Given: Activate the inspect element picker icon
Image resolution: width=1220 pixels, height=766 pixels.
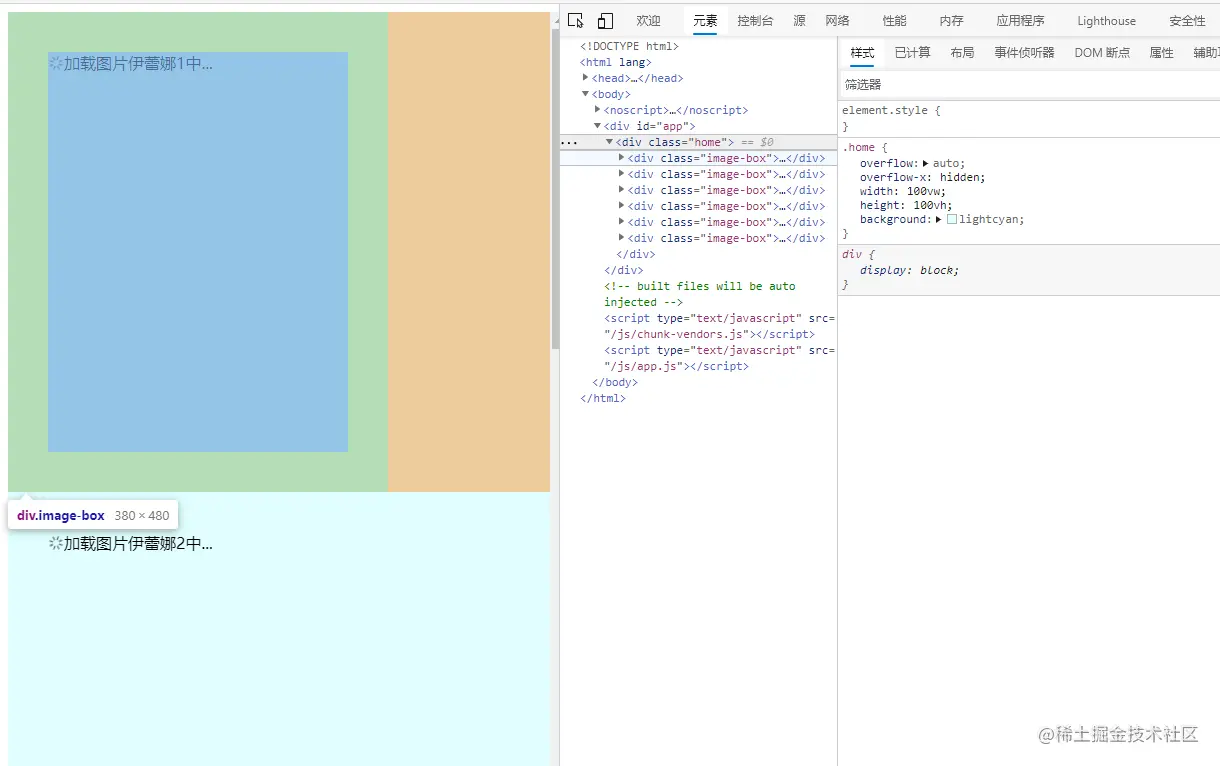Looking at the screenshot, I should point(575,21).
